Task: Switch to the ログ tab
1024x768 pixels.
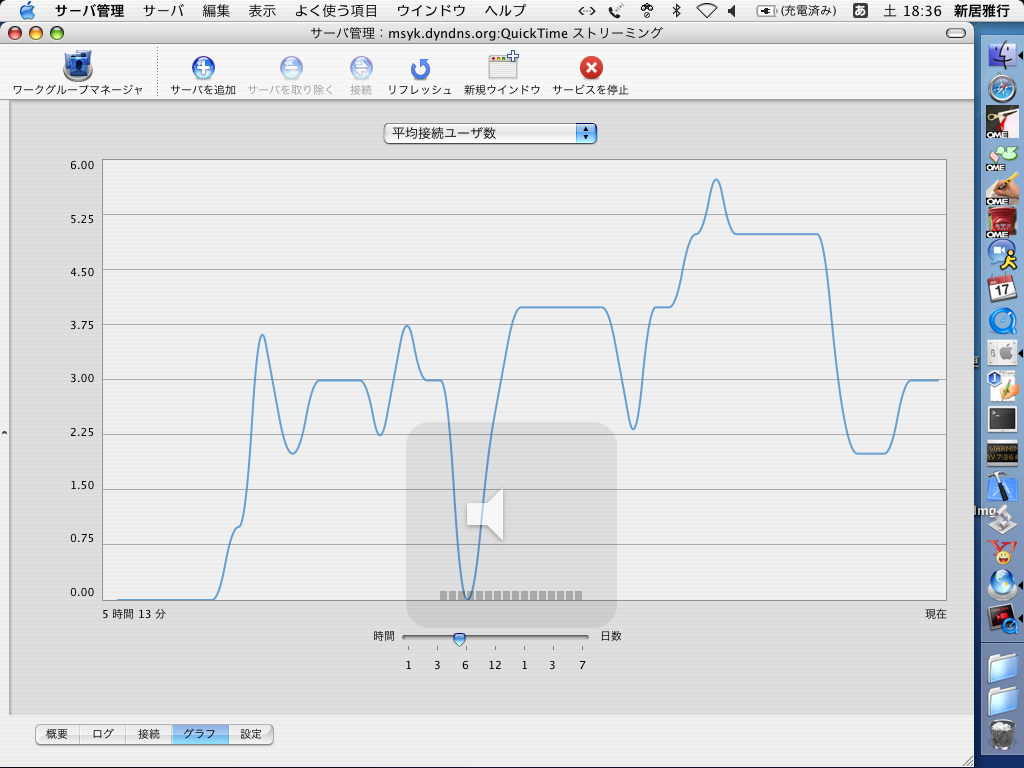Action: click(103, 734)
